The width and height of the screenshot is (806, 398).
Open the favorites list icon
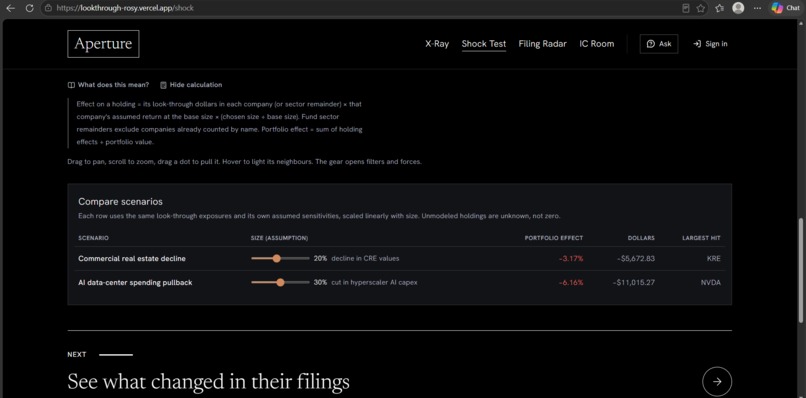(x=720, y=8)
